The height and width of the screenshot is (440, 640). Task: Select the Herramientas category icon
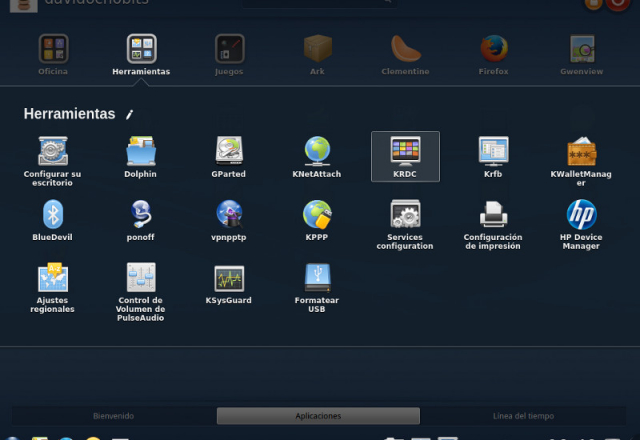pyautogui.click(x=141, y=49)
